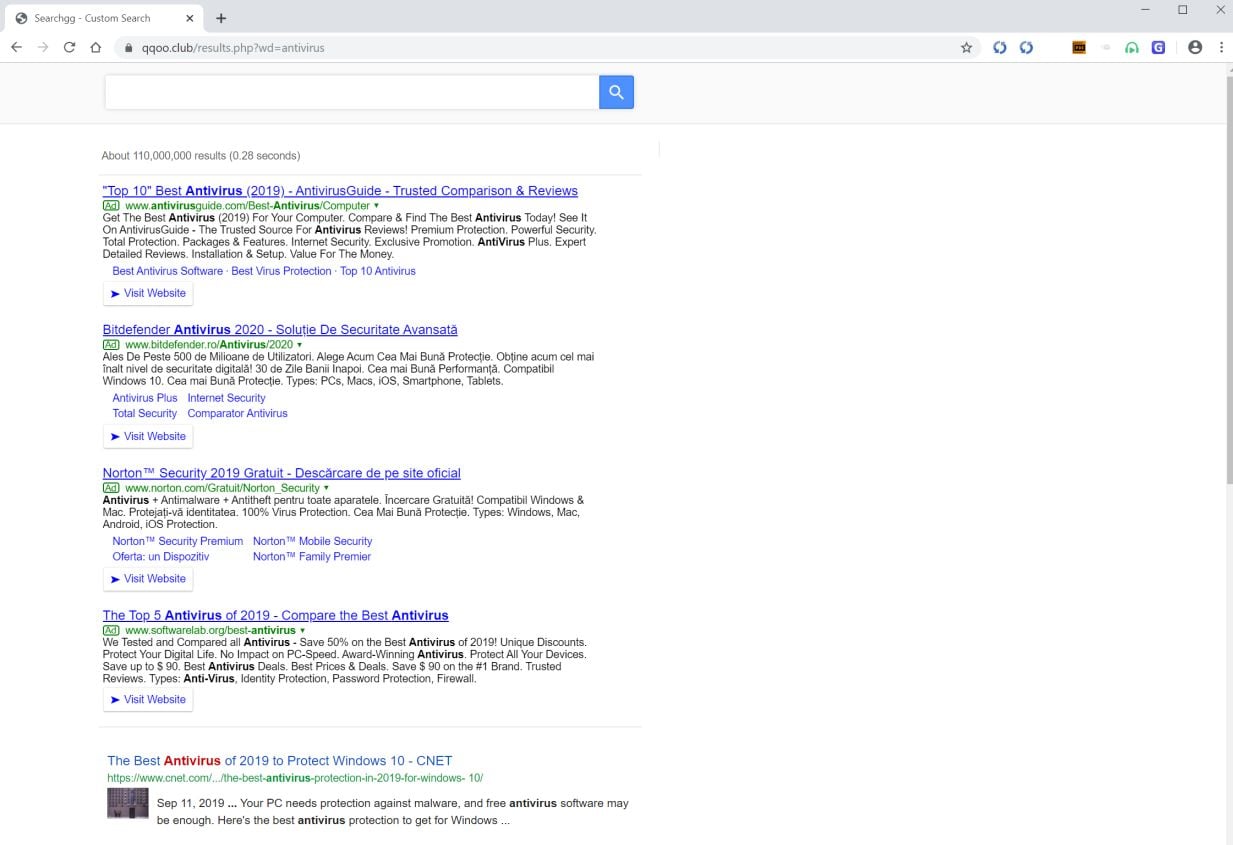Open the Norton Security 2019 Gratuit ad title

281,473
